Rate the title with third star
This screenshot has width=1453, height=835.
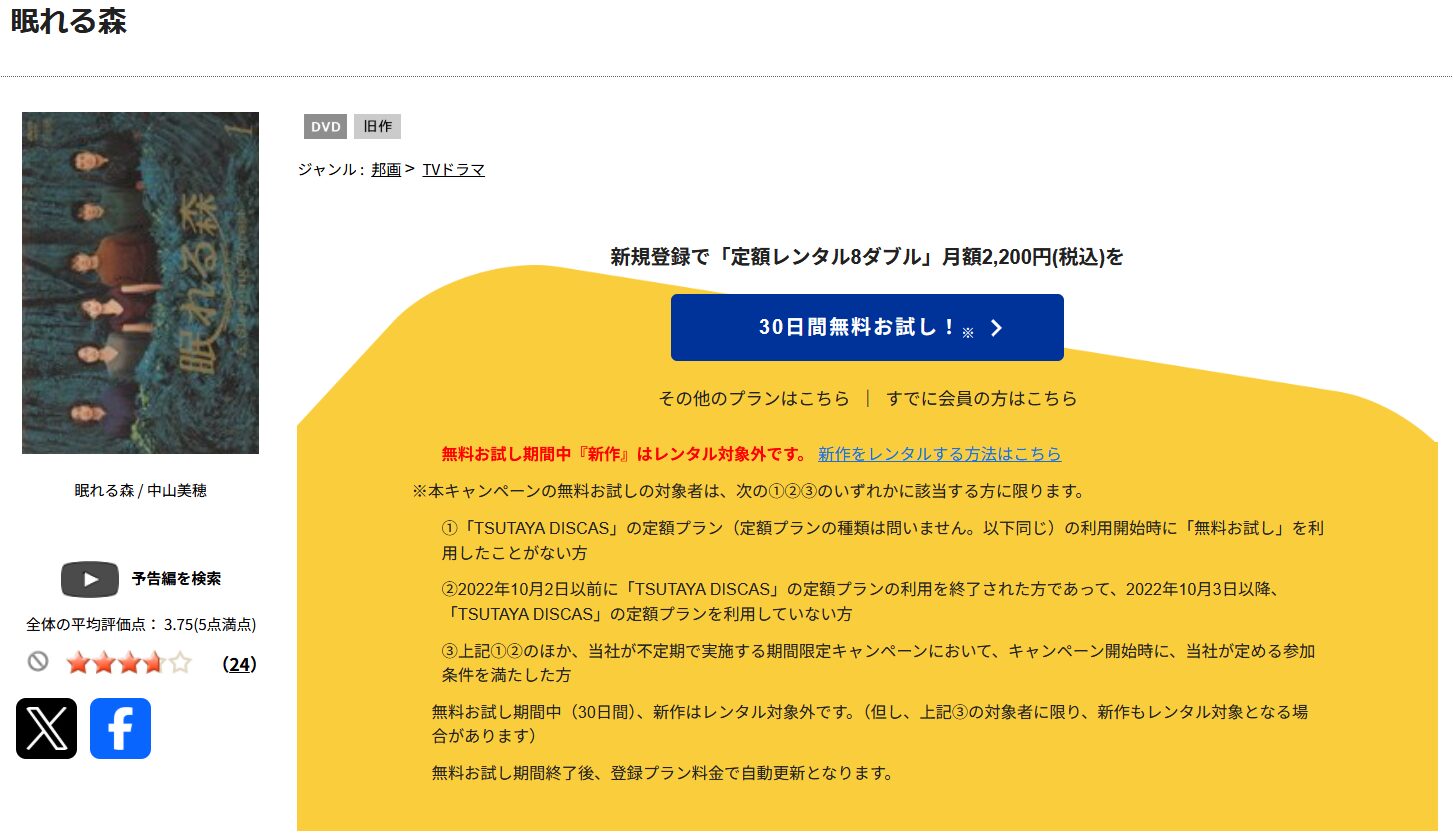128,662
